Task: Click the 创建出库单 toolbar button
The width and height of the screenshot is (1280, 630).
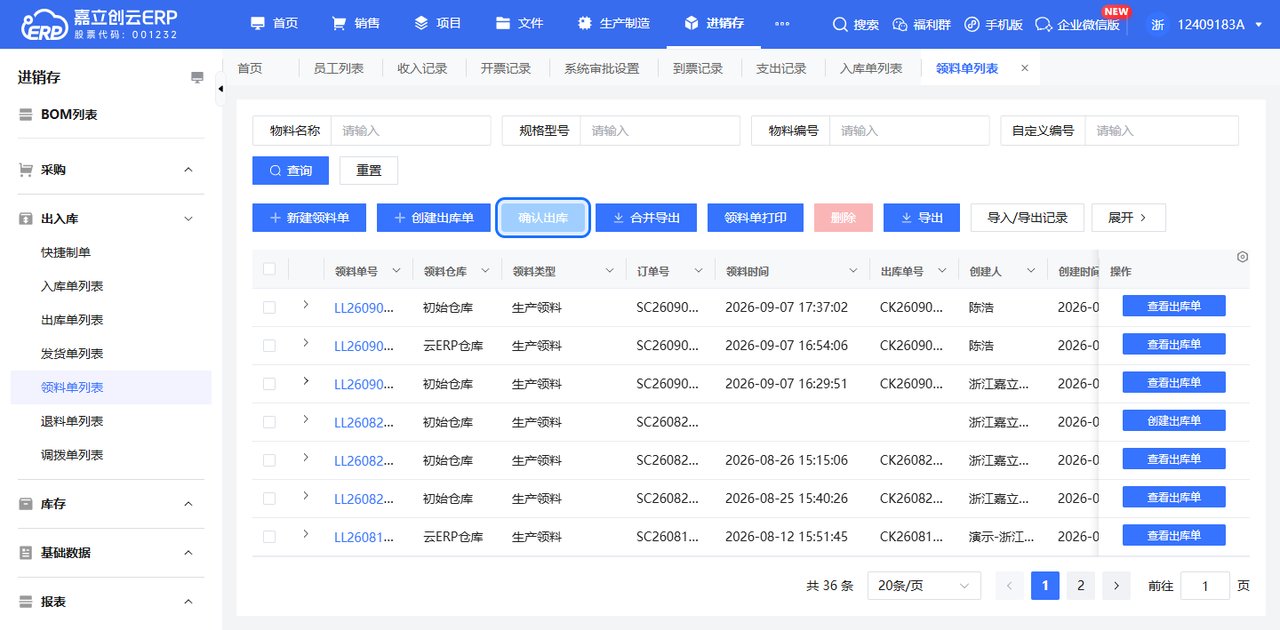Action: click(x=433, y=218)
